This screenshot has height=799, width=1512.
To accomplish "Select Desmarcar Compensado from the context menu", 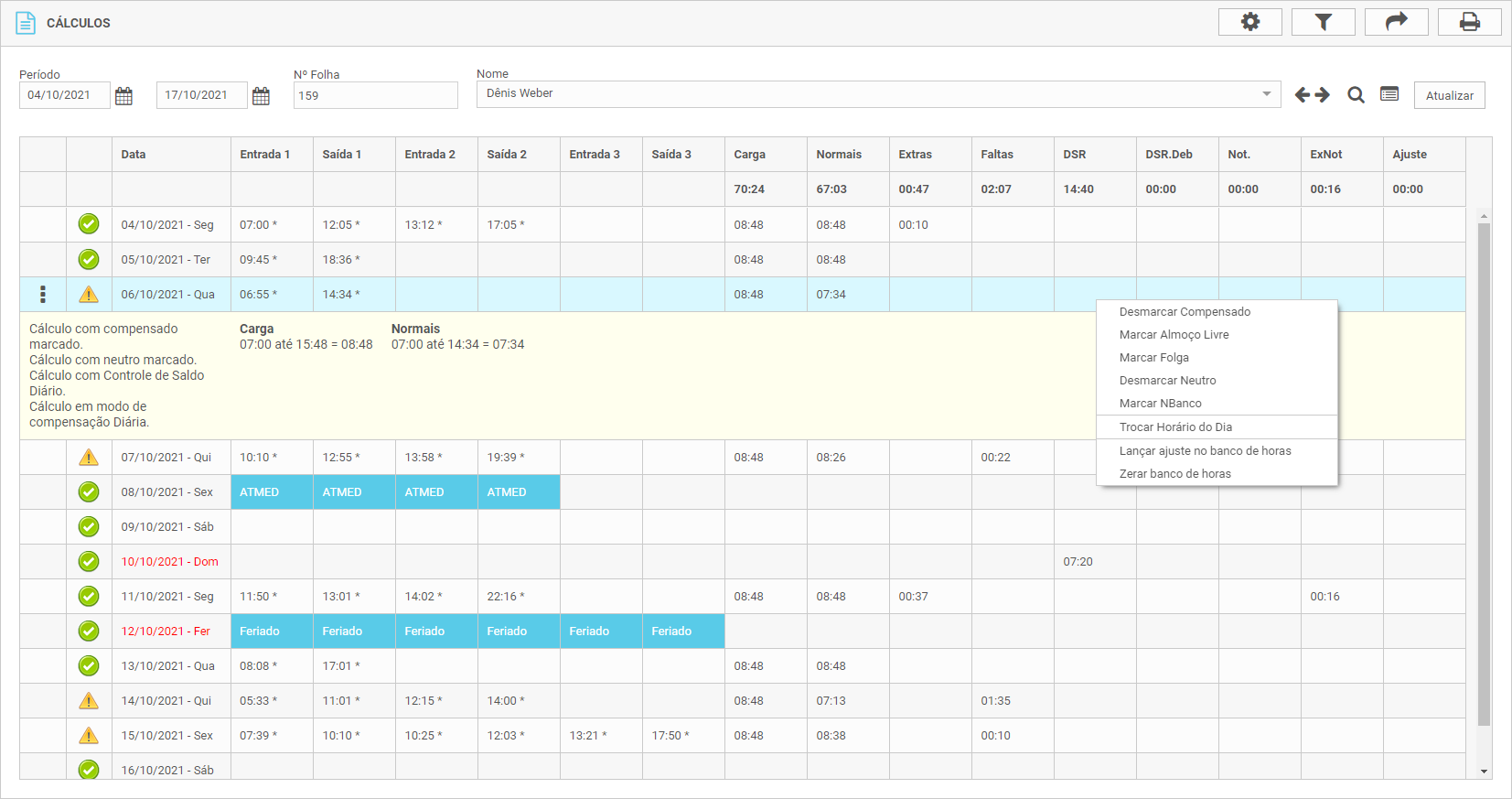I will coord(1185,312).
